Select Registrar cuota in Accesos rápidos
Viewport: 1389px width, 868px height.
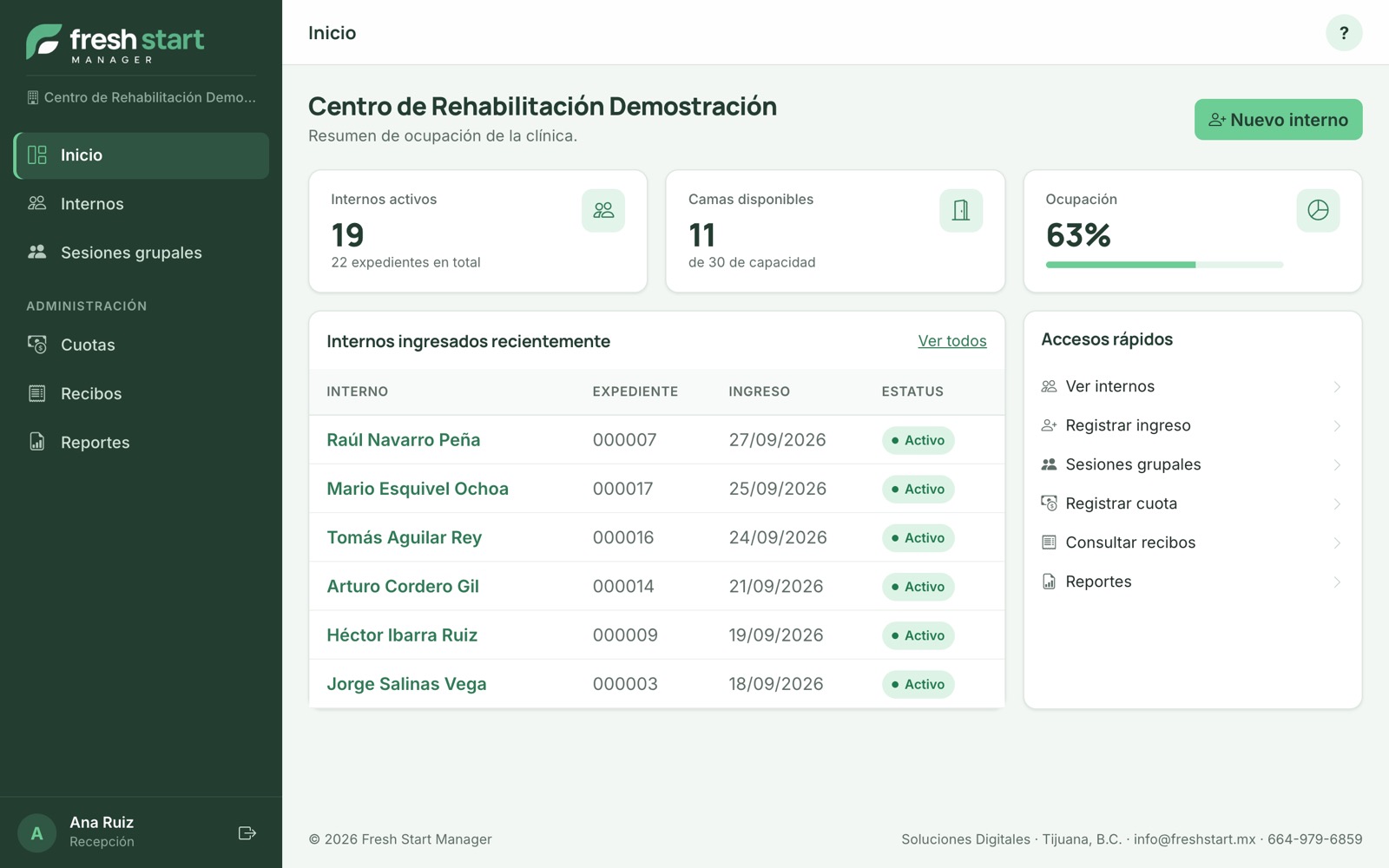click(x=1193, y=503)
